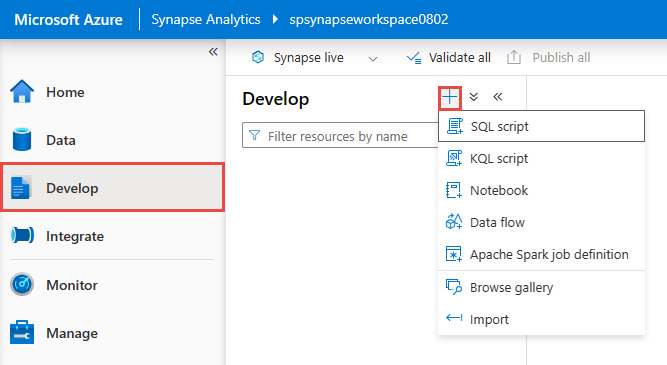This screenshot has height=365, width=667.
Task: Collapse the Develop panel with double-left chevron
Action: point(498,97)
